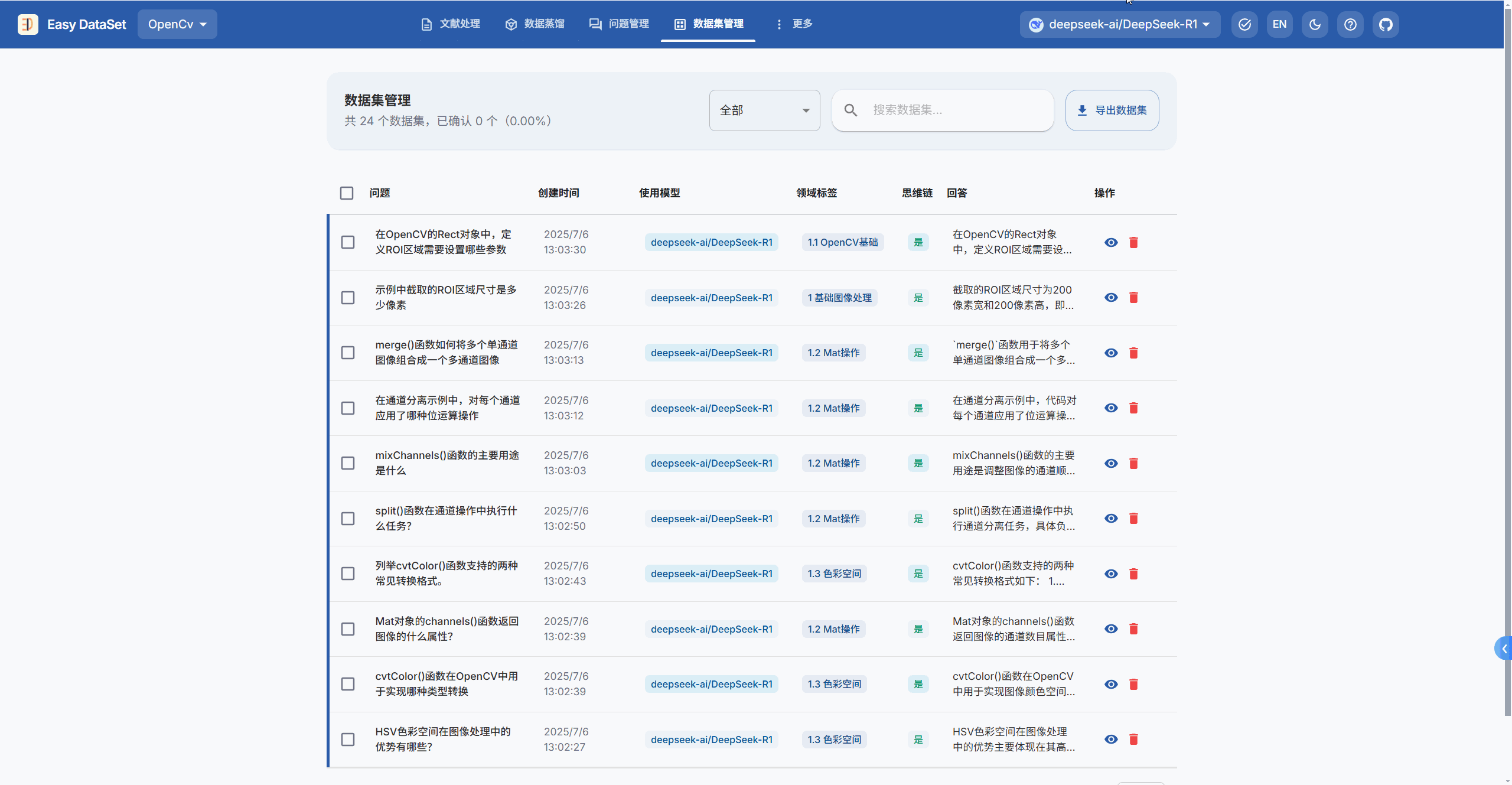Delete the merge() function dataset row

tap(1133, 353)
